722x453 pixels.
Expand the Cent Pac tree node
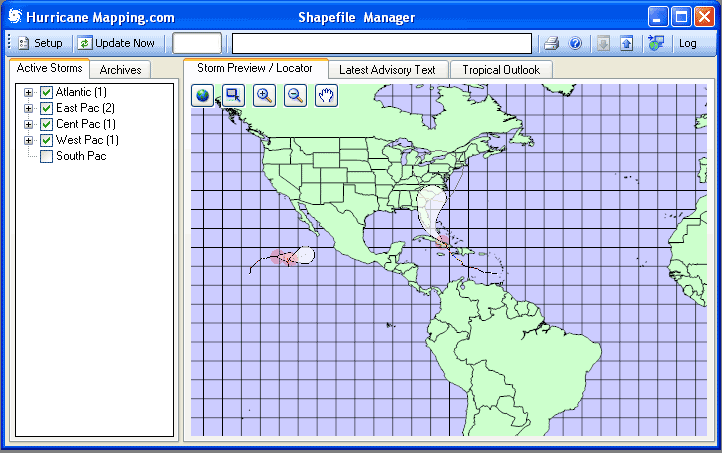pos(29,124)
